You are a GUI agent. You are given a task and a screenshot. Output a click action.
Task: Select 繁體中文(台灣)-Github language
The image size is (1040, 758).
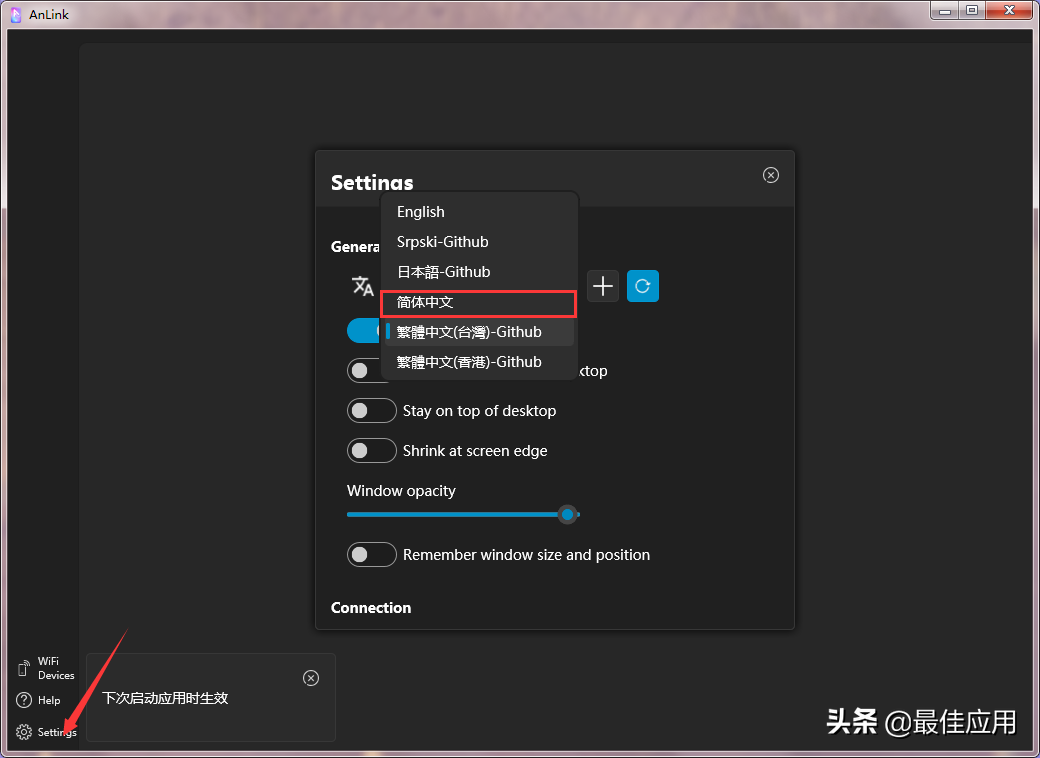[x=479, y=332]
